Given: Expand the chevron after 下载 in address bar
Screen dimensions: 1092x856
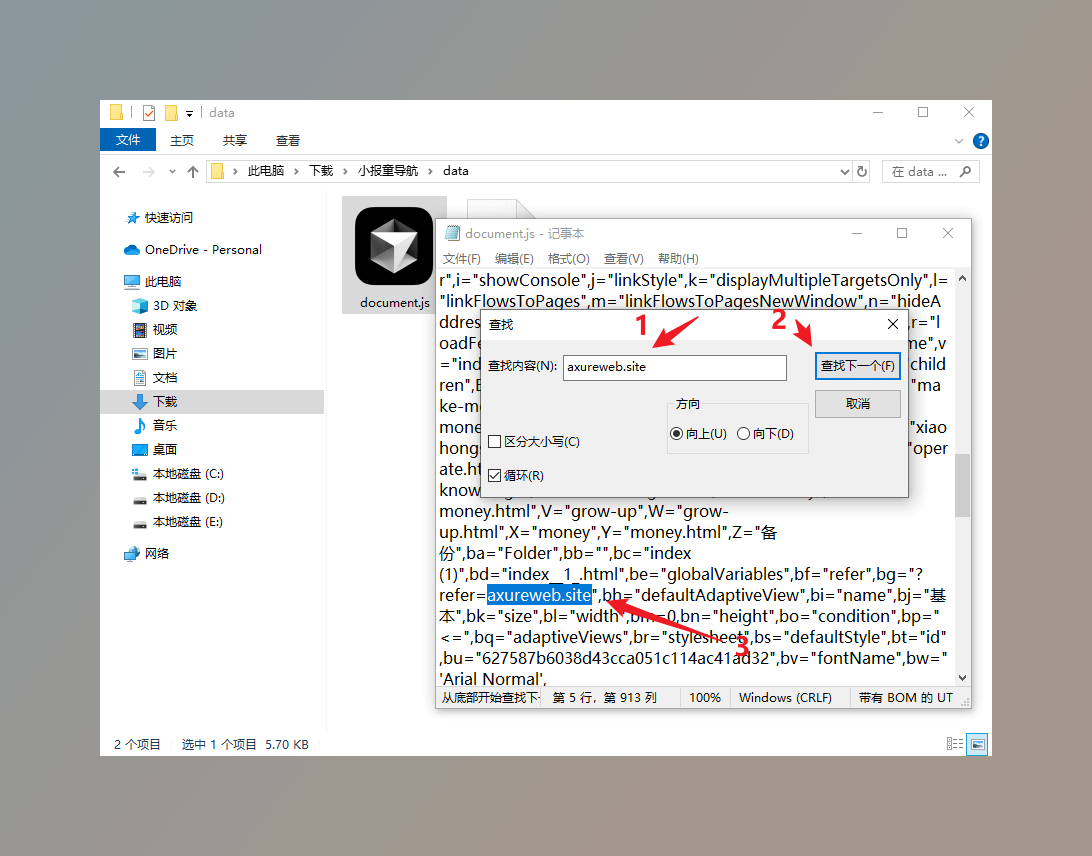Looking at the screenshot, I should (345, 171).
